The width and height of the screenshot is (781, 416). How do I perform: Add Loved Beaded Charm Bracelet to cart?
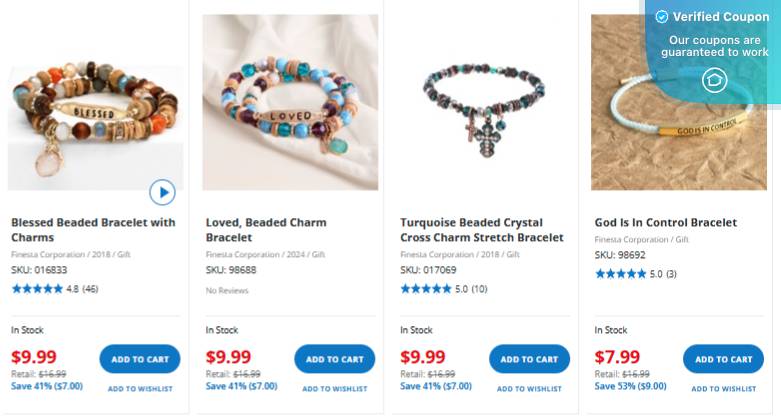[x=335, y=359]
